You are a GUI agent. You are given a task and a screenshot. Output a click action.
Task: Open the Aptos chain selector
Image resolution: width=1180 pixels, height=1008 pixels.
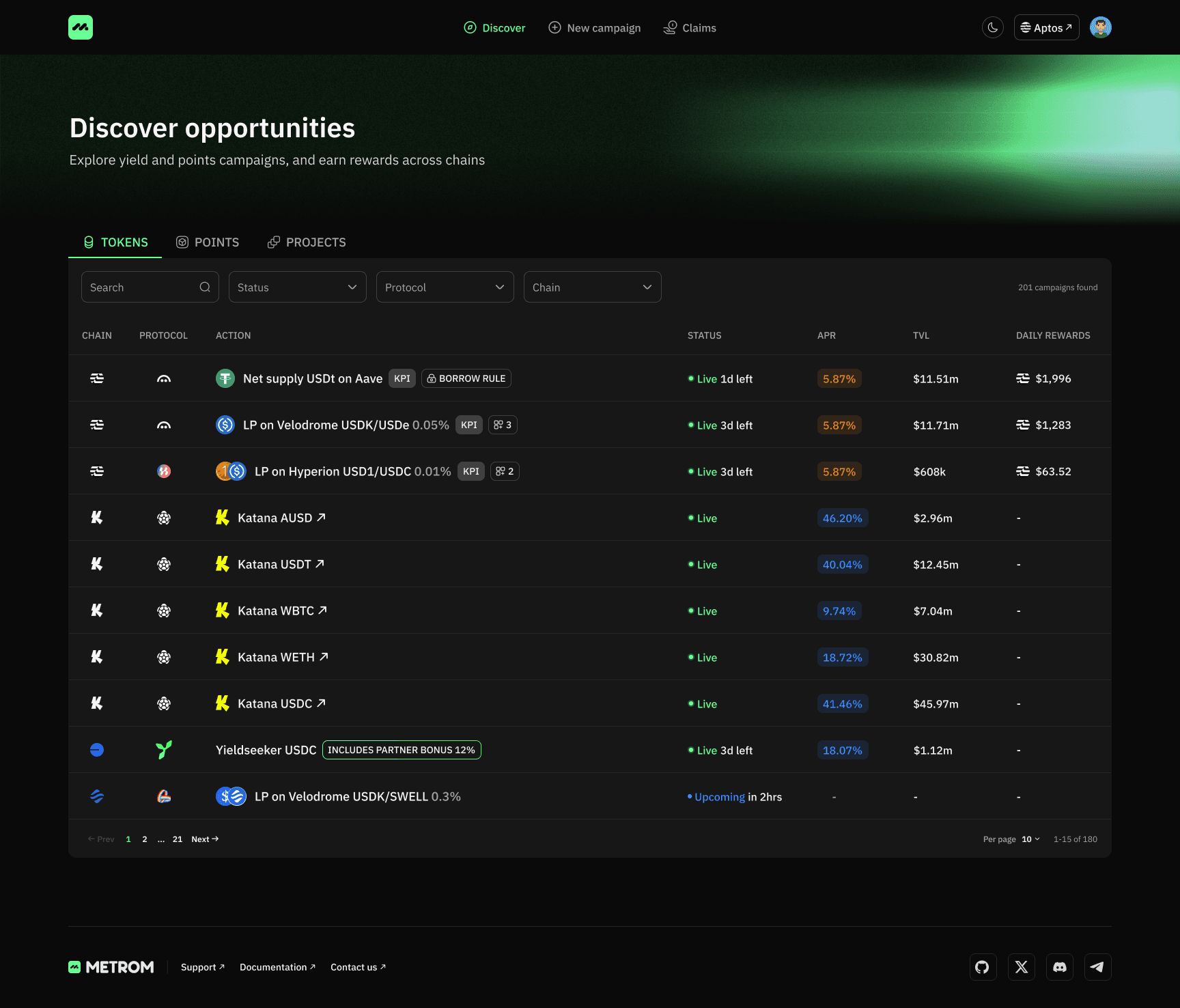point(1046,27)
